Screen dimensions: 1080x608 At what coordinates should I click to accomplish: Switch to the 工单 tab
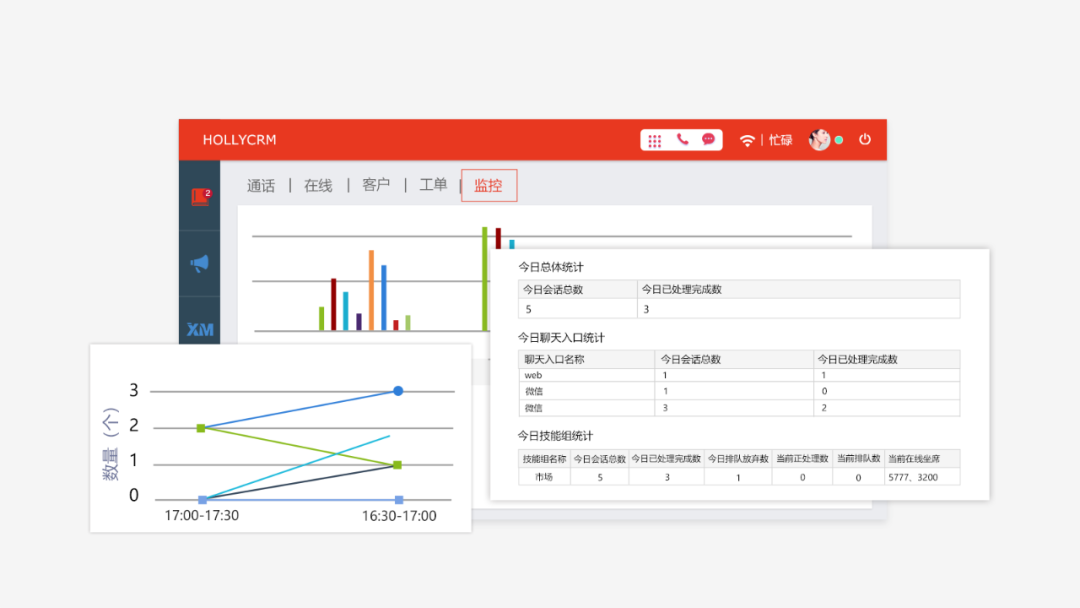433,185
